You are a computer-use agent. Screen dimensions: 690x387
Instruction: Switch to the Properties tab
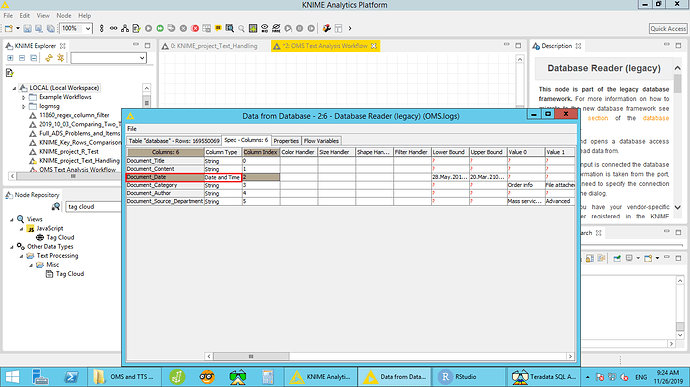coord(286,141)
